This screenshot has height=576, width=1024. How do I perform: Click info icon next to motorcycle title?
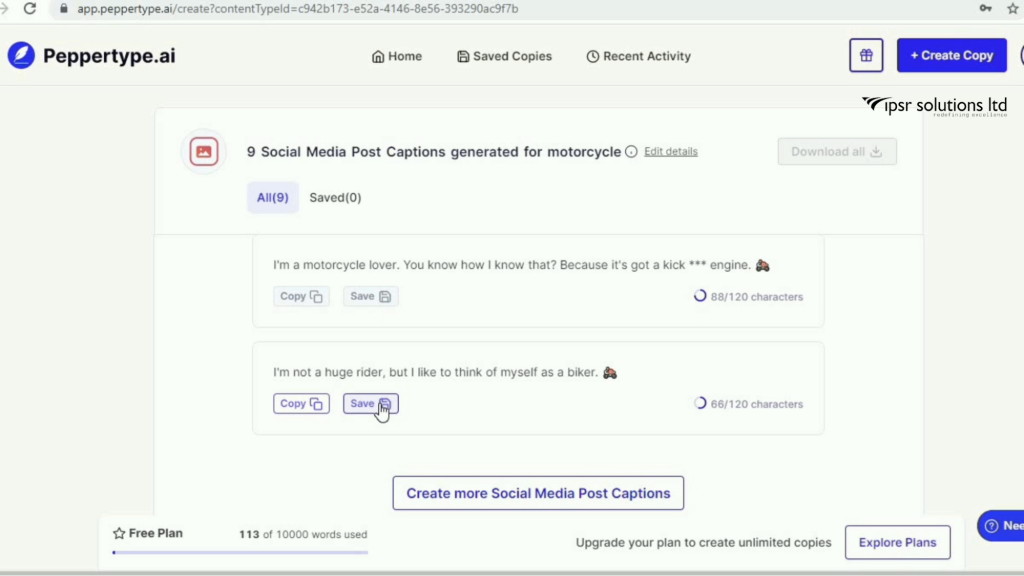tap(631, 152)
